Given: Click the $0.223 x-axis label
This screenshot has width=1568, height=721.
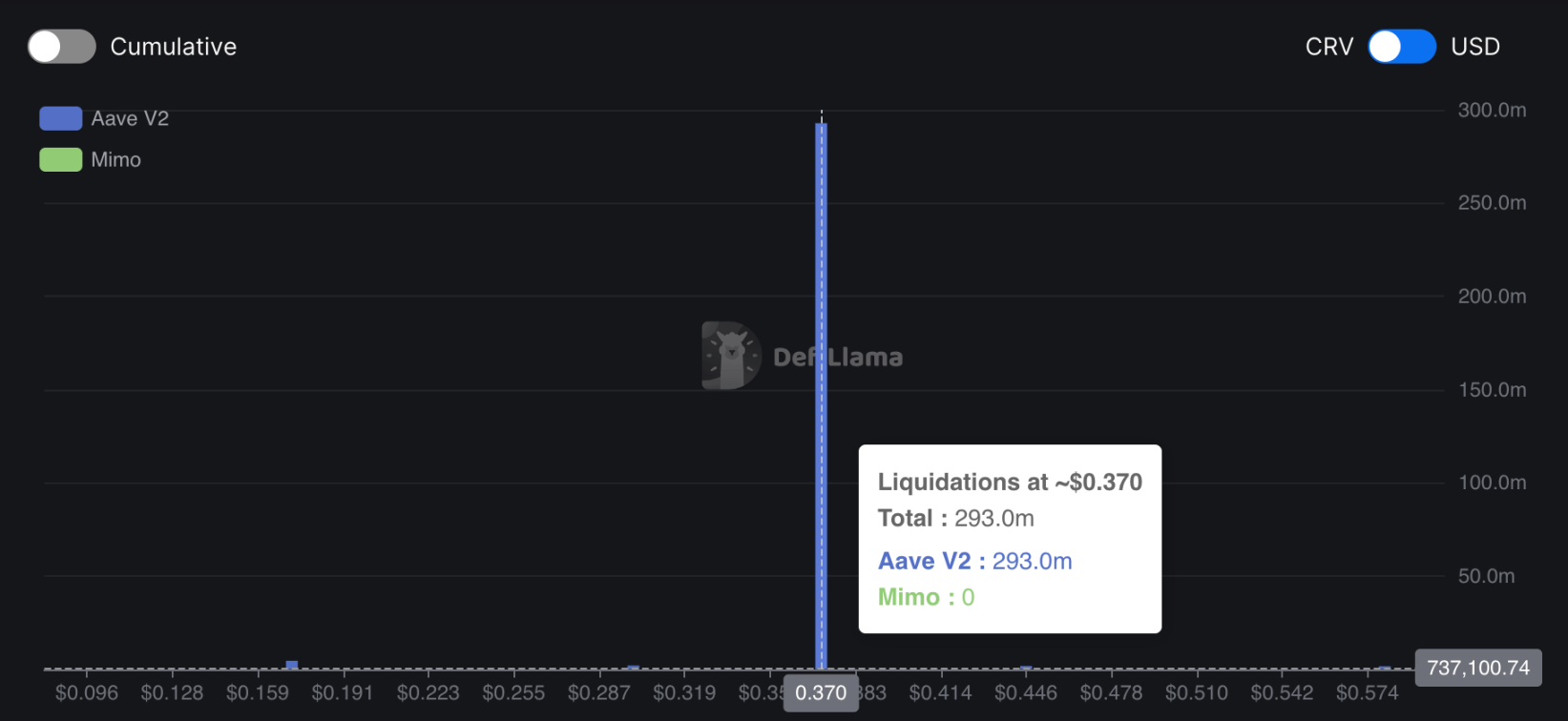Looking at the screenshot, I should click(429, 692).
